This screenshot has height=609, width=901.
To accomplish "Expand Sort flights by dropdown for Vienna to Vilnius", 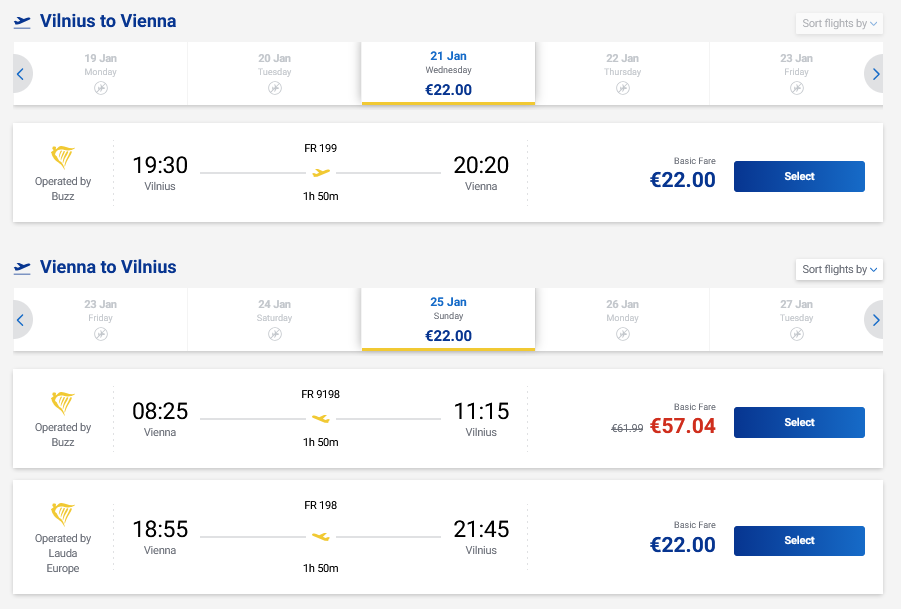I will tap(839, 269).
